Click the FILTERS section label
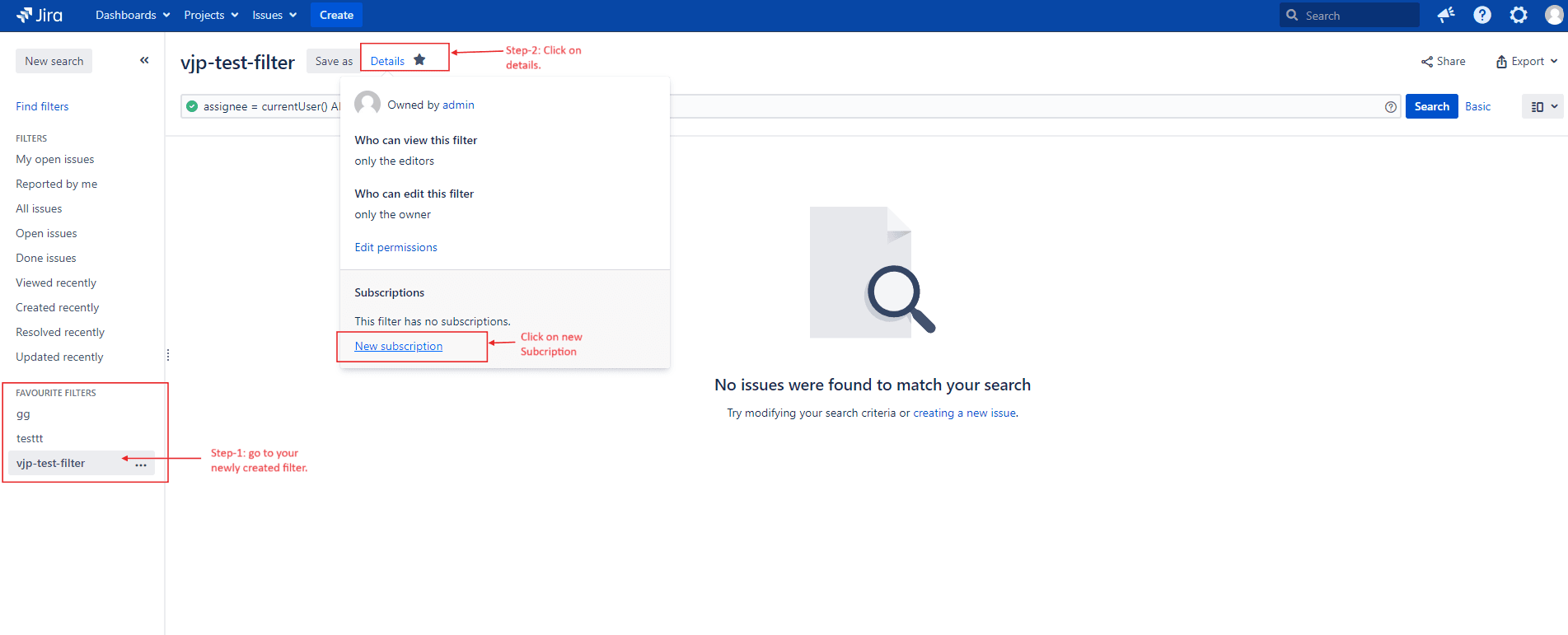Image resolution: width=1568 pixels, height=635 pixels. point(31,138)
